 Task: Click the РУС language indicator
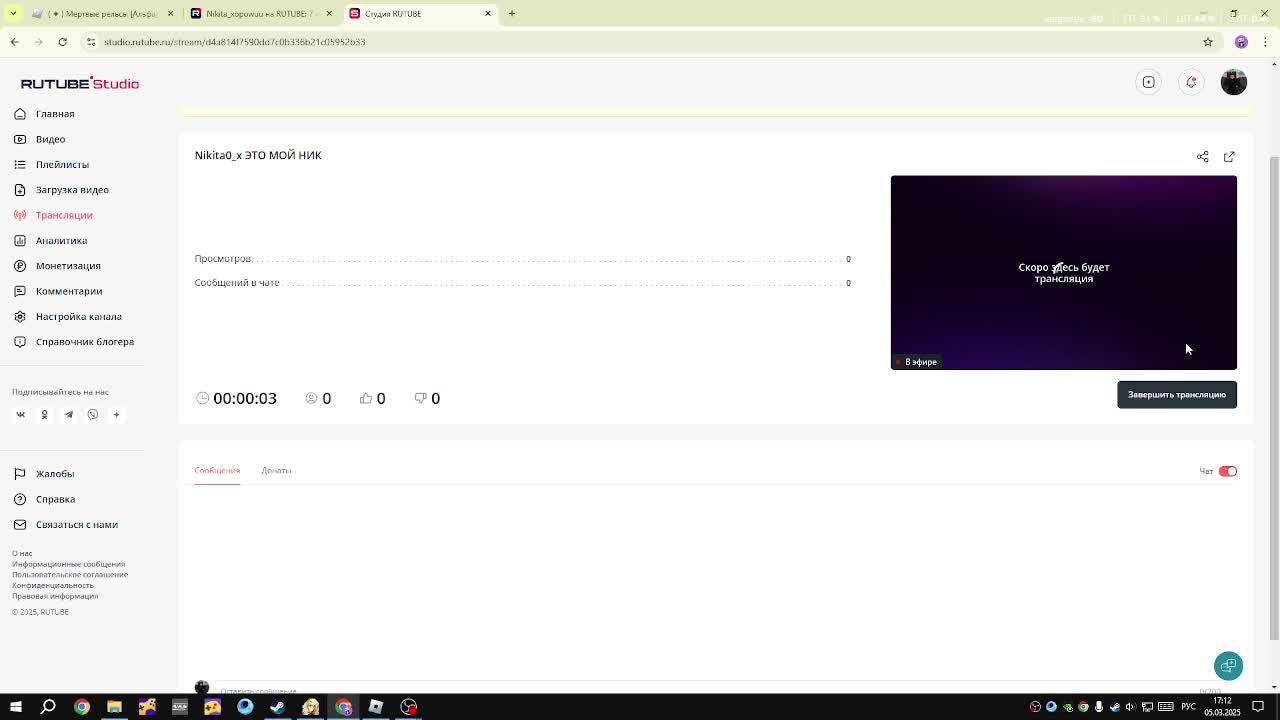click(1189, 707)
